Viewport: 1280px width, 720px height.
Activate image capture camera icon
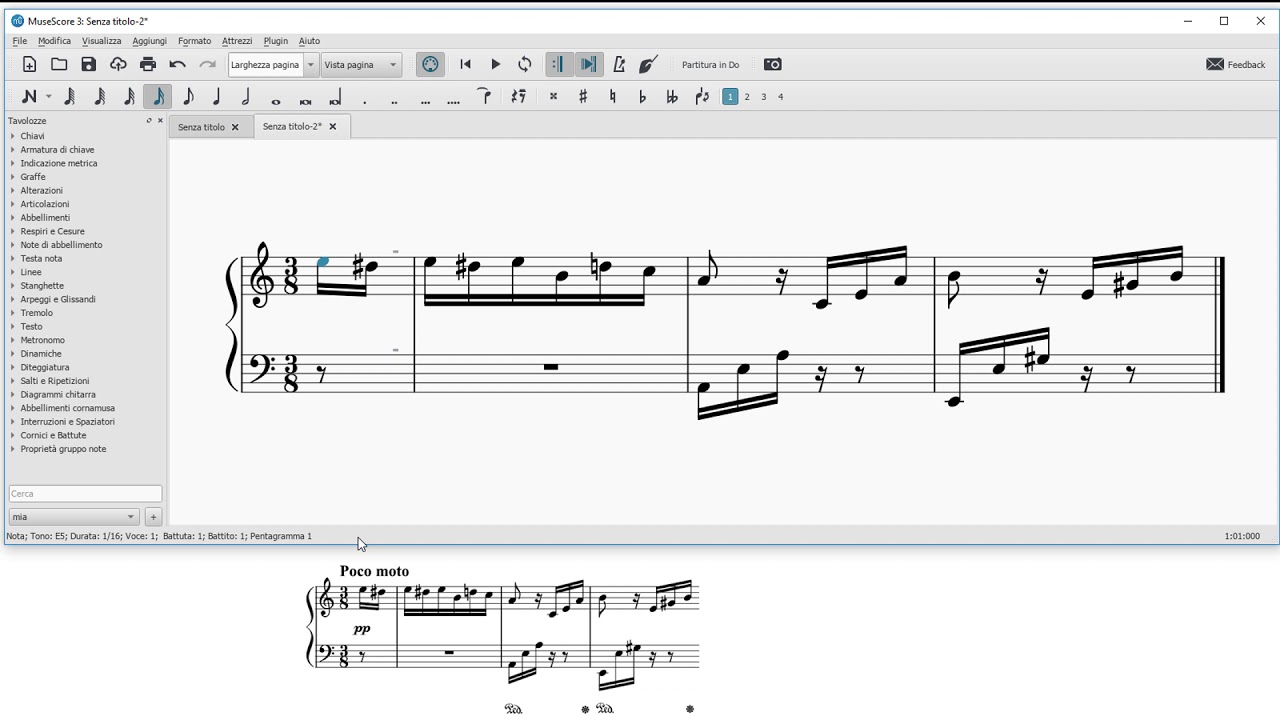click(x=773, y=64)
